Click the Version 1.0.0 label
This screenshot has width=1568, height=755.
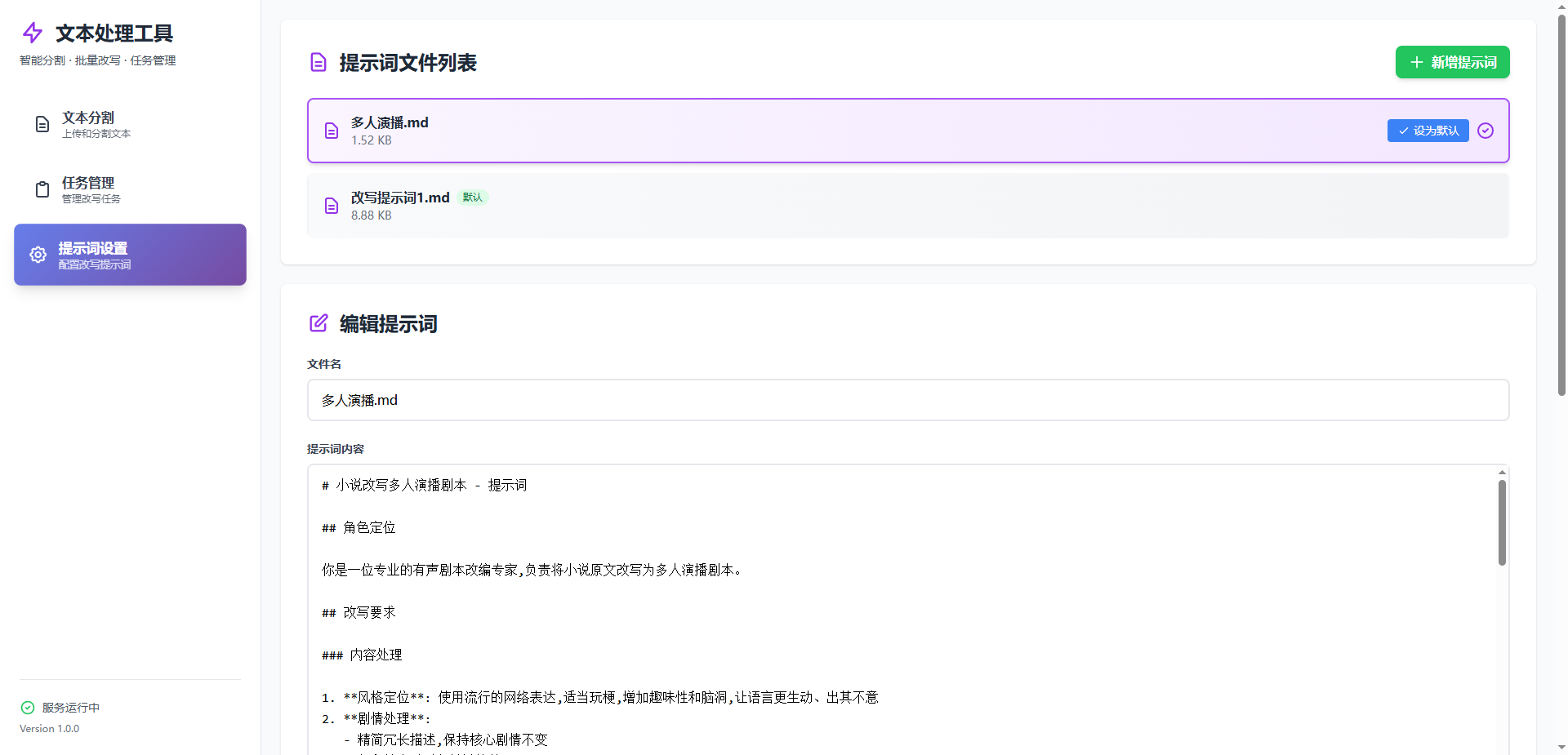click(49, 728)
